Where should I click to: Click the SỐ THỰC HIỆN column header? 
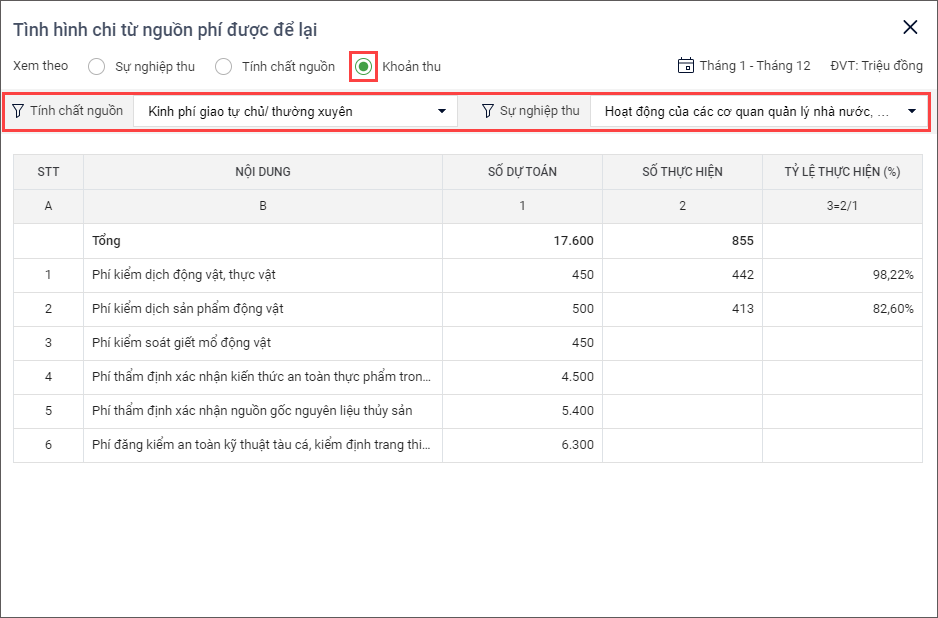682,172
